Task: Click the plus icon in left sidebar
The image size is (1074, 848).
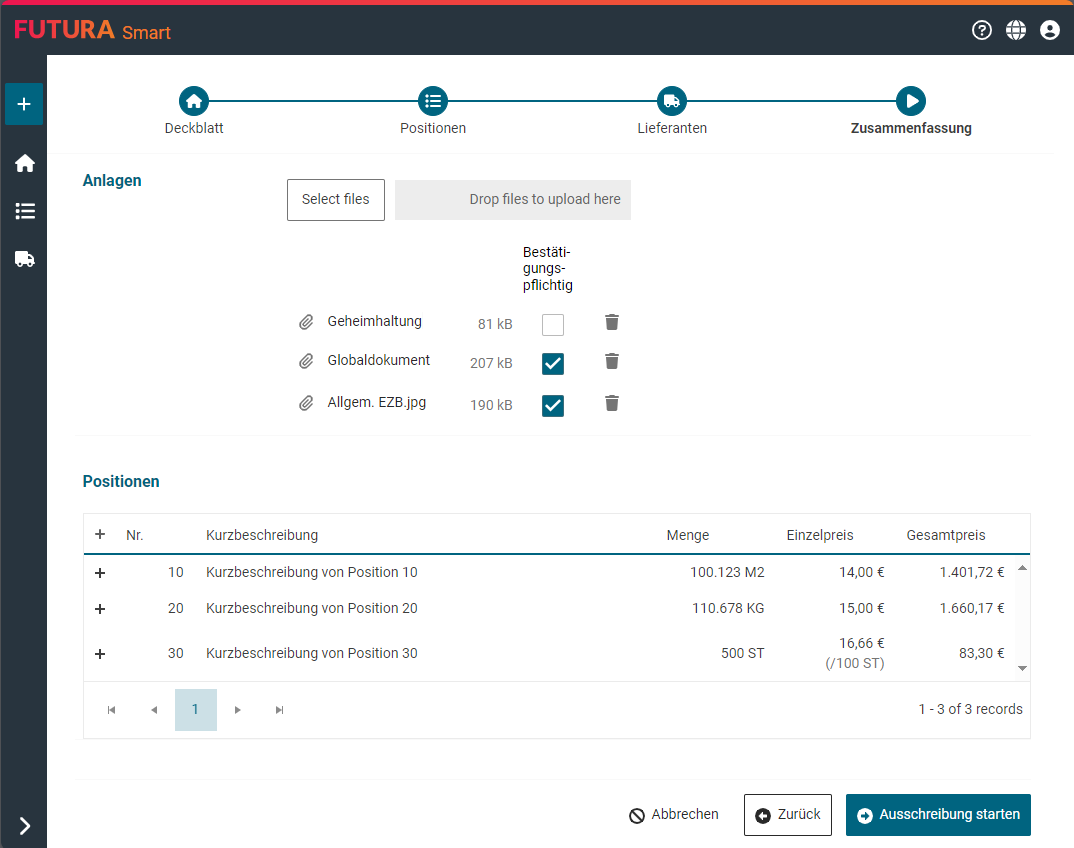Action: pos(24,104)
